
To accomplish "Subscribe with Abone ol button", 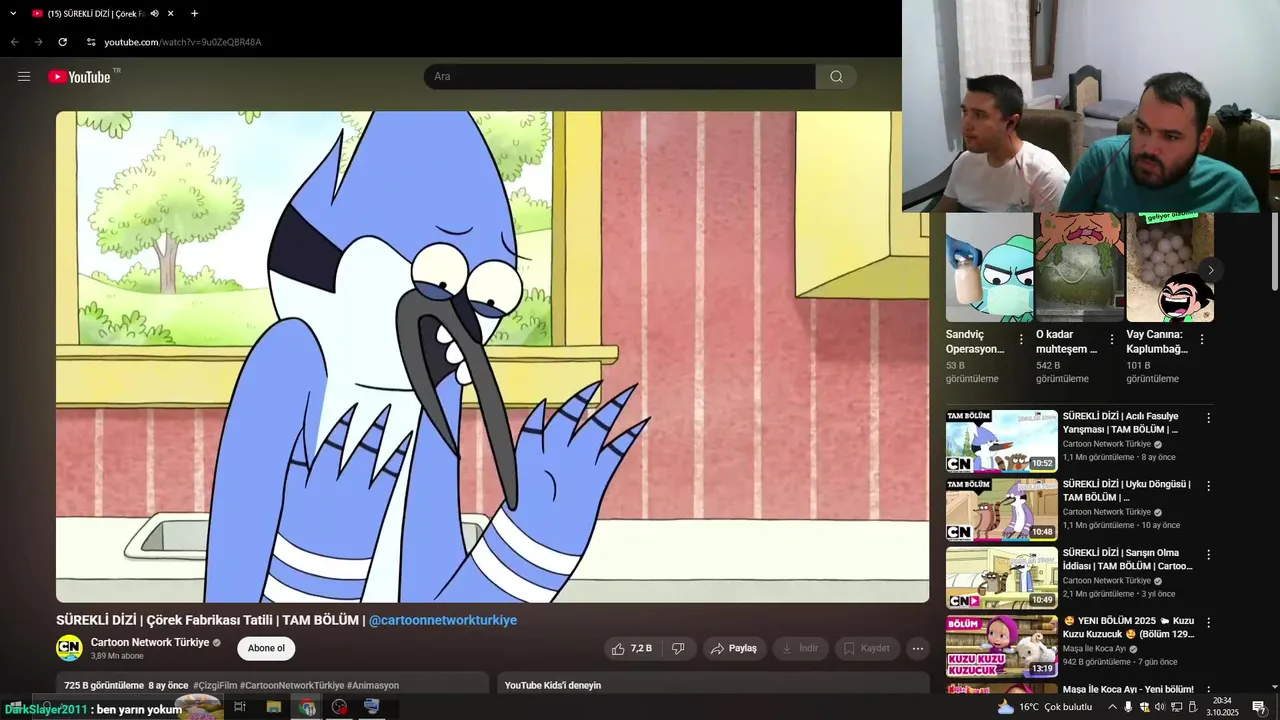I will [x=266, y=648].
